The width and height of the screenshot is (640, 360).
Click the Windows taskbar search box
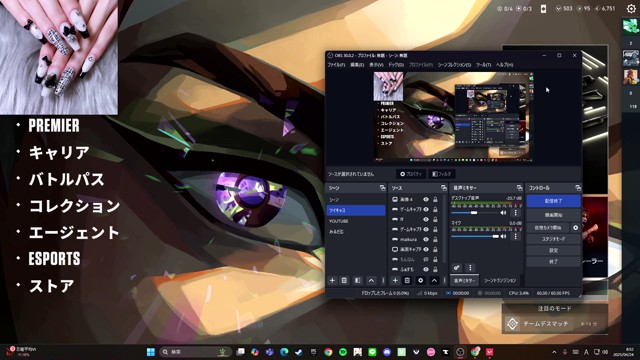tap(195, 352)
